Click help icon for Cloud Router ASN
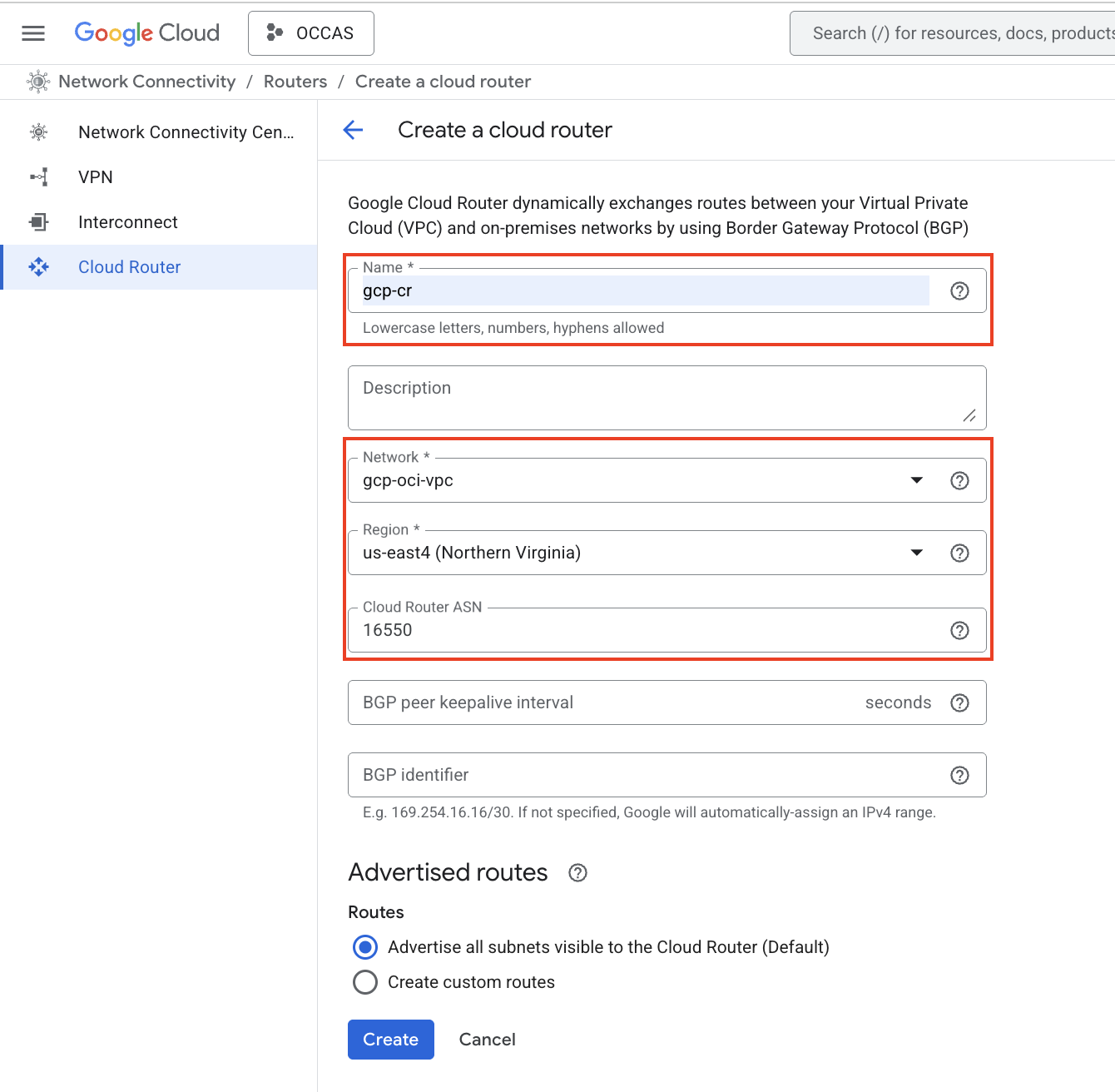 pos(959,630)
